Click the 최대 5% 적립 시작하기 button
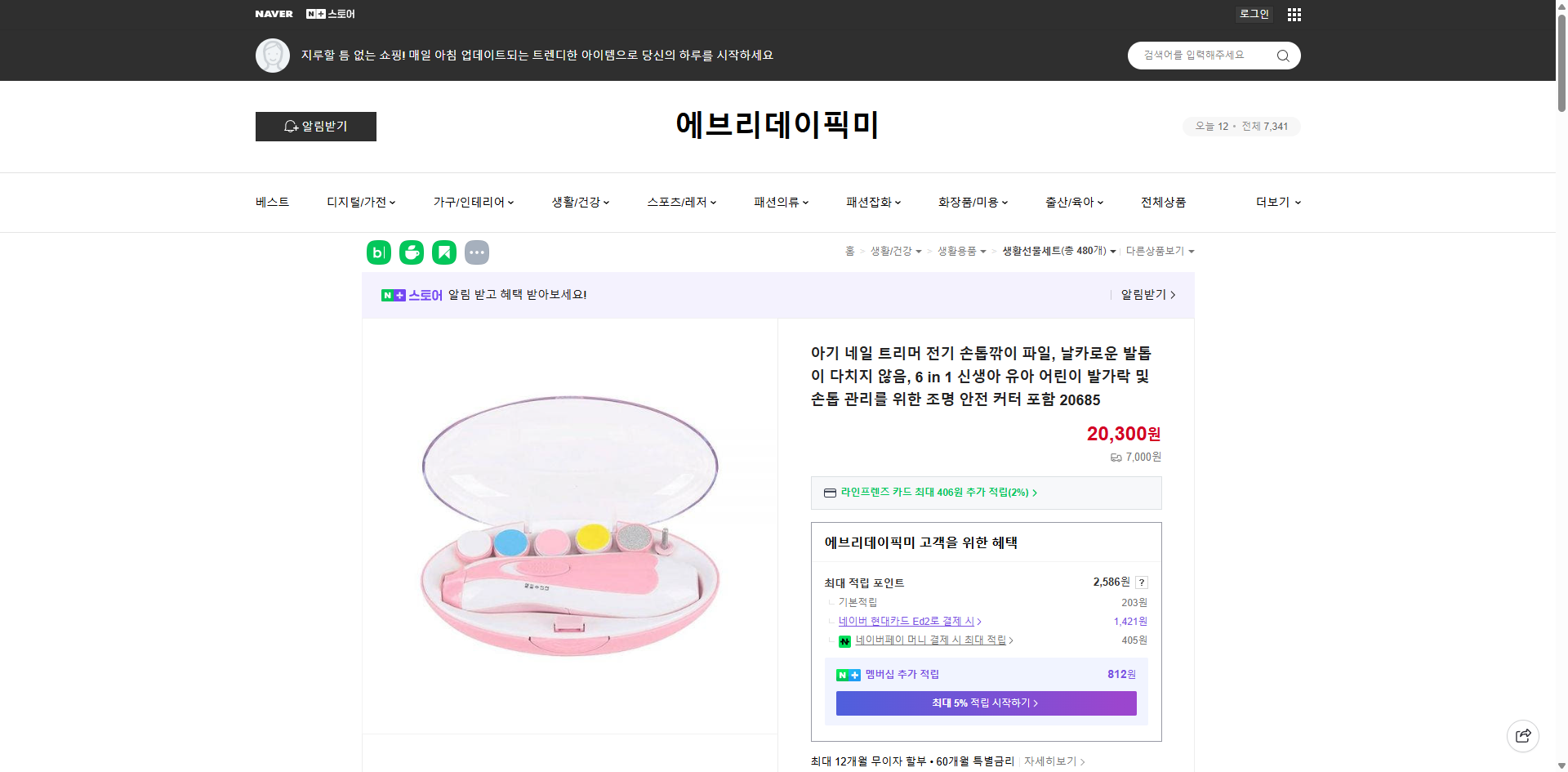 985,703
